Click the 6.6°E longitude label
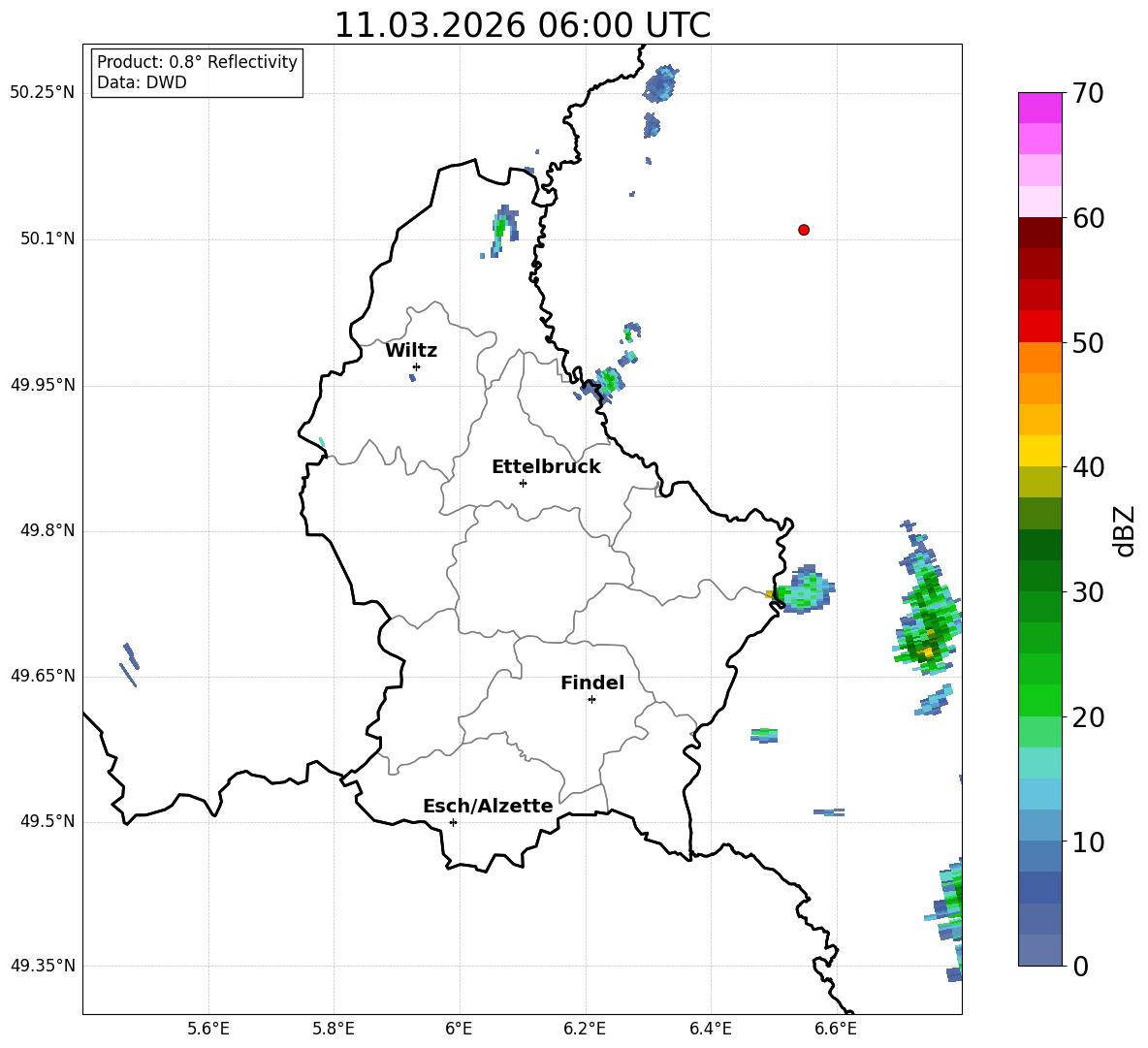1148x1048 pixels. 836,1030
